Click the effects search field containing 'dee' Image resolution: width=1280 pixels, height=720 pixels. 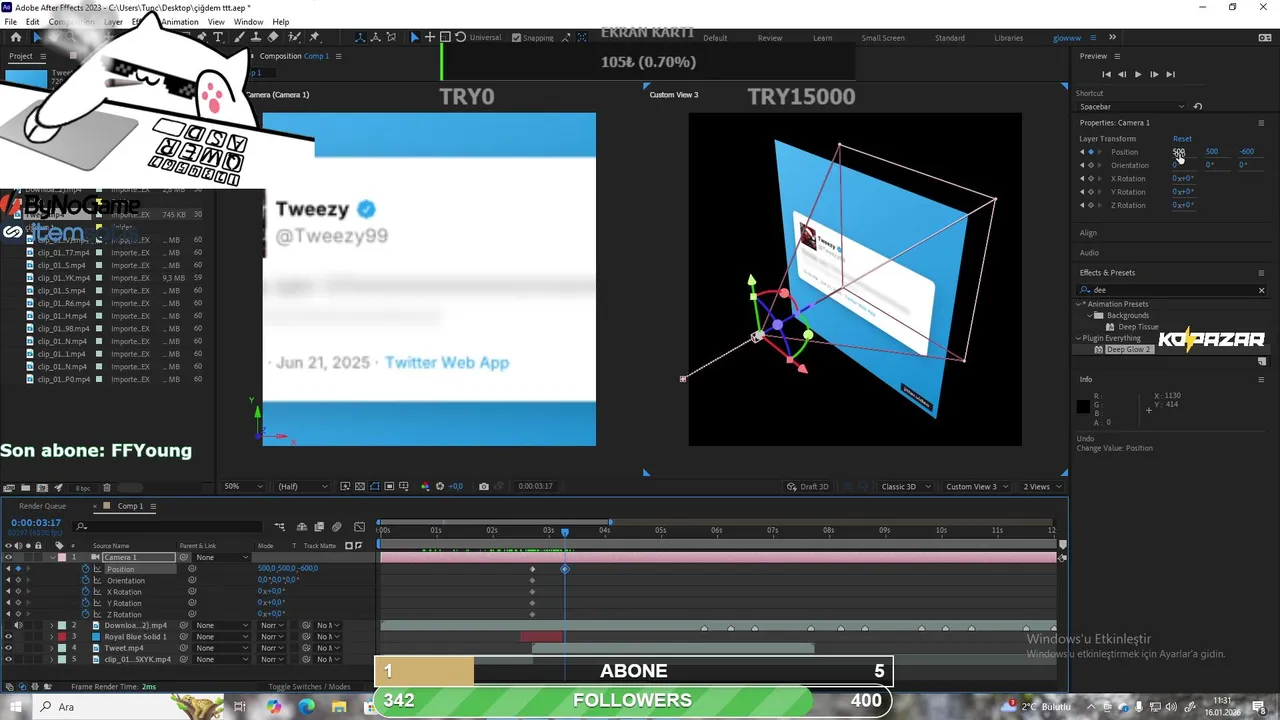click(x=1170, y=290)
